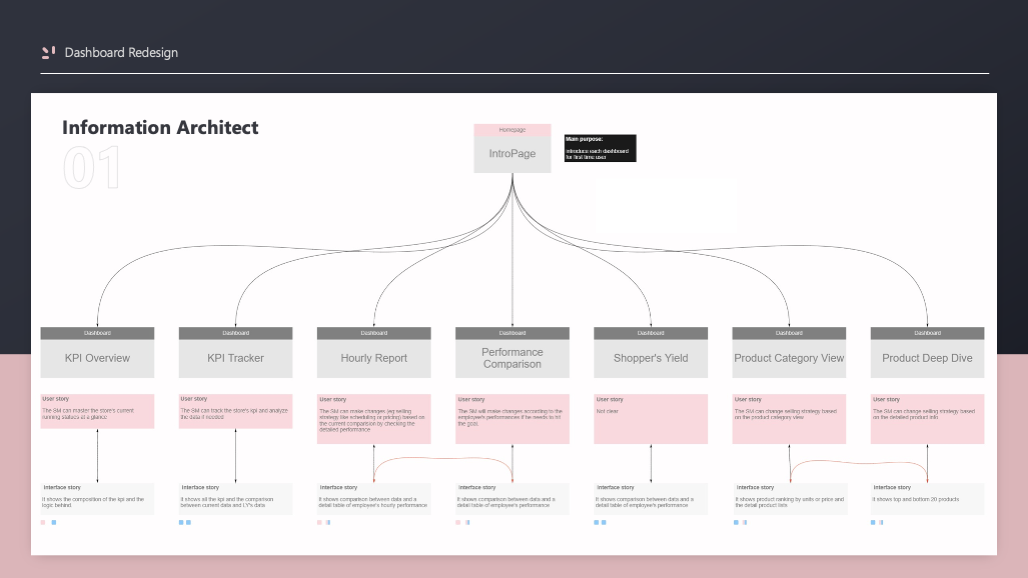This screenshot has width=1028, height=578.
Task: Click the Dashboard Redesign title text
Action: point(121,52)
